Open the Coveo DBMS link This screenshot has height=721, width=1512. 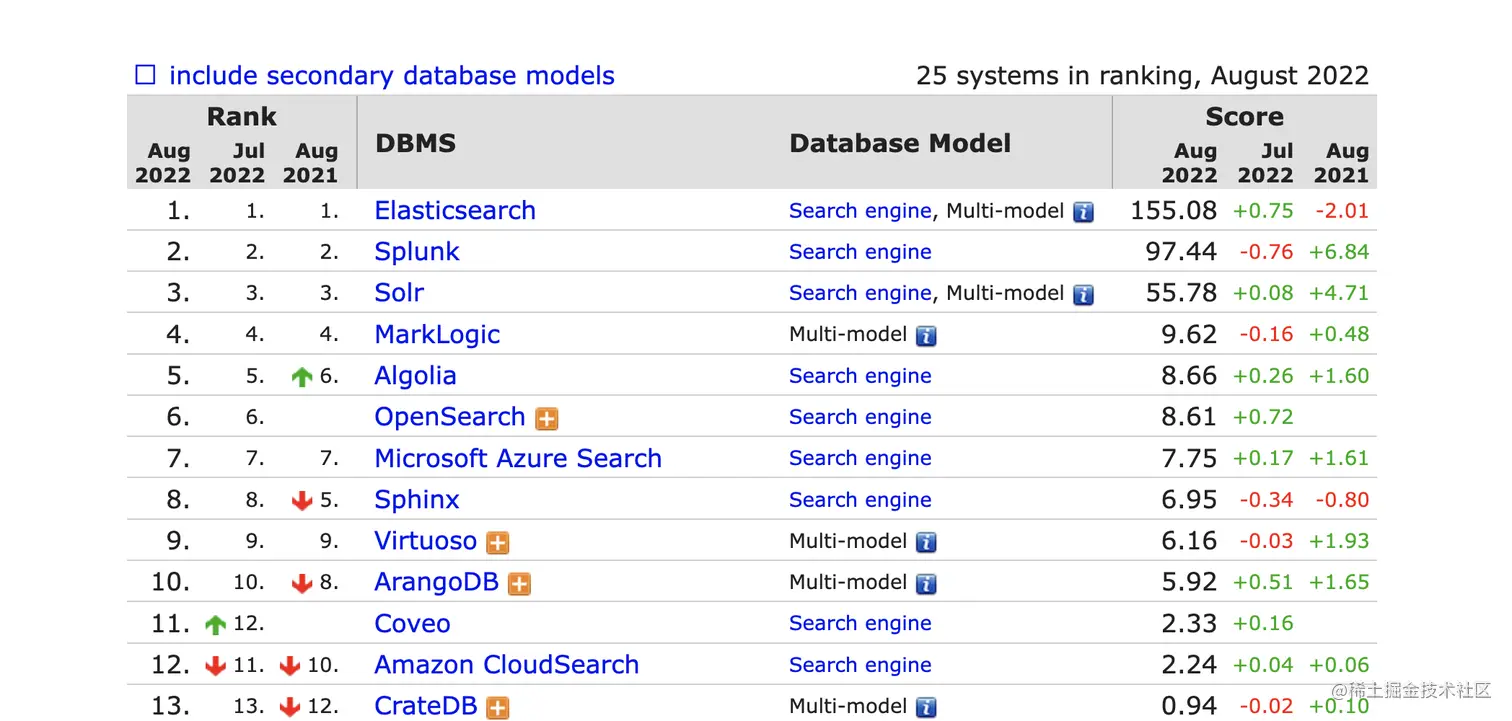point(412,624)
